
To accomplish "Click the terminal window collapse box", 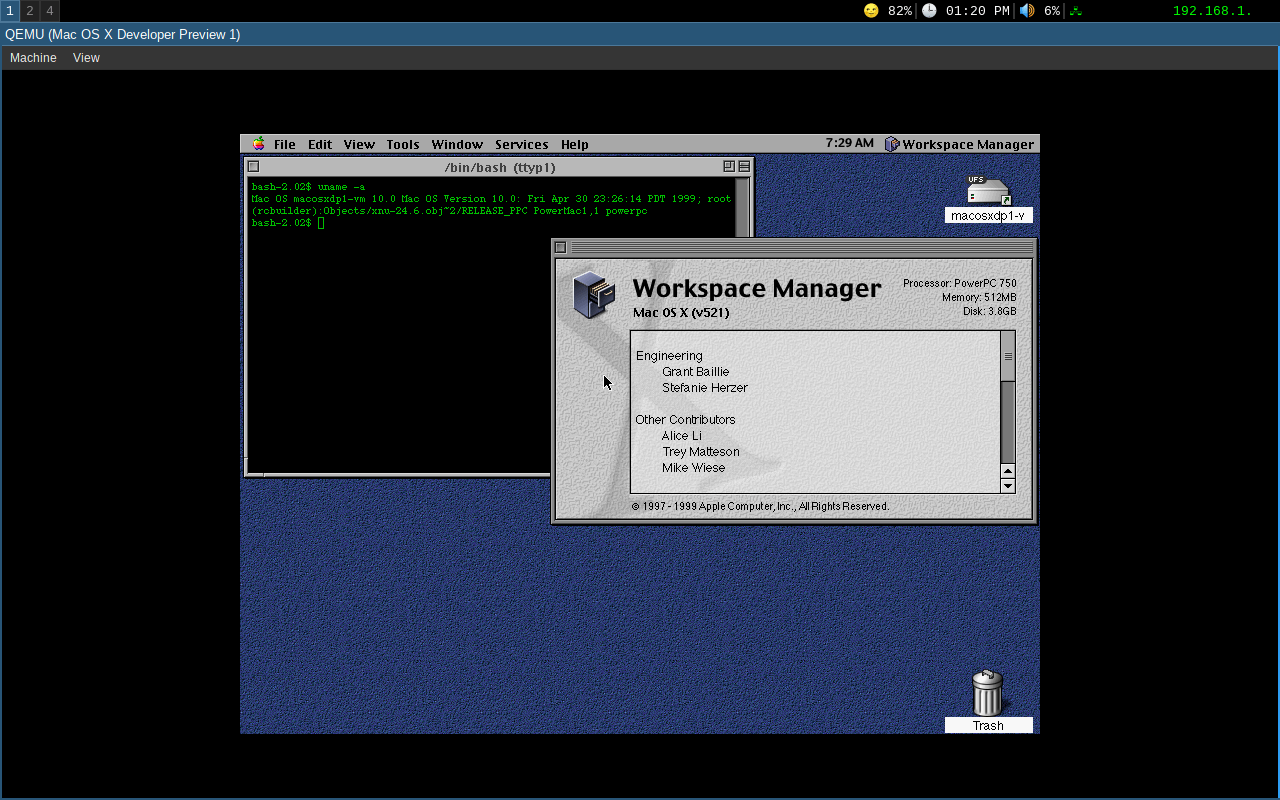I will coord(744,167).
